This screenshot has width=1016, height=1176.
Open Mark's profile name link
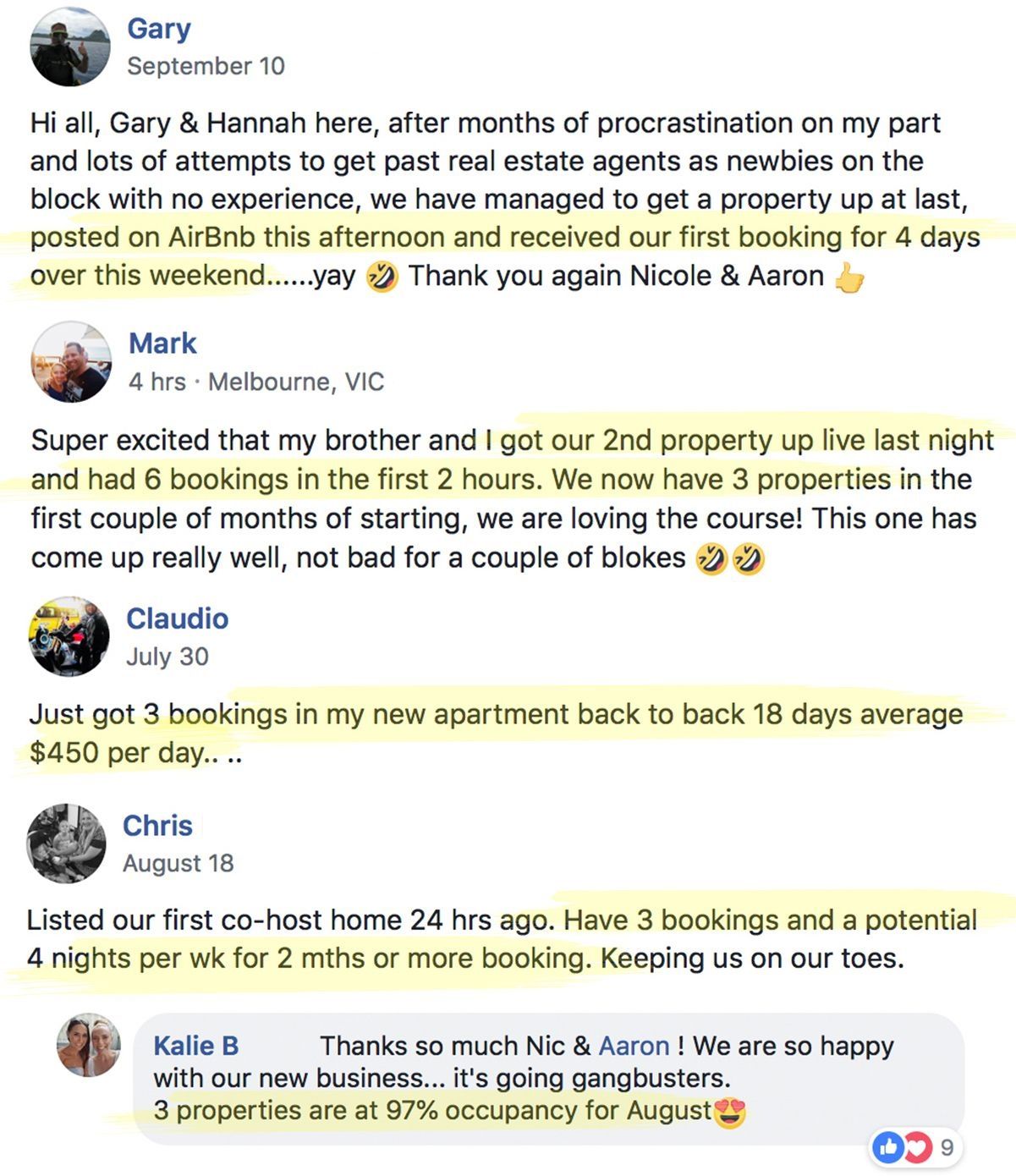162,343
